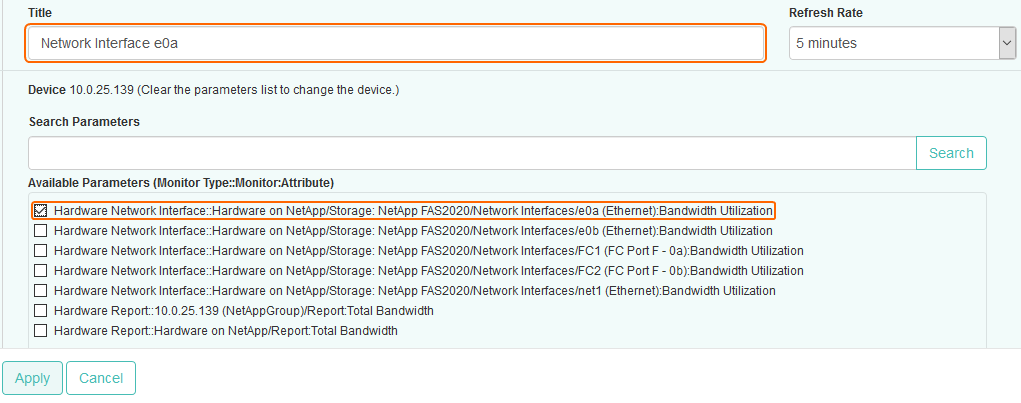Click inside the Search Parameters text box

click(471, 153)
